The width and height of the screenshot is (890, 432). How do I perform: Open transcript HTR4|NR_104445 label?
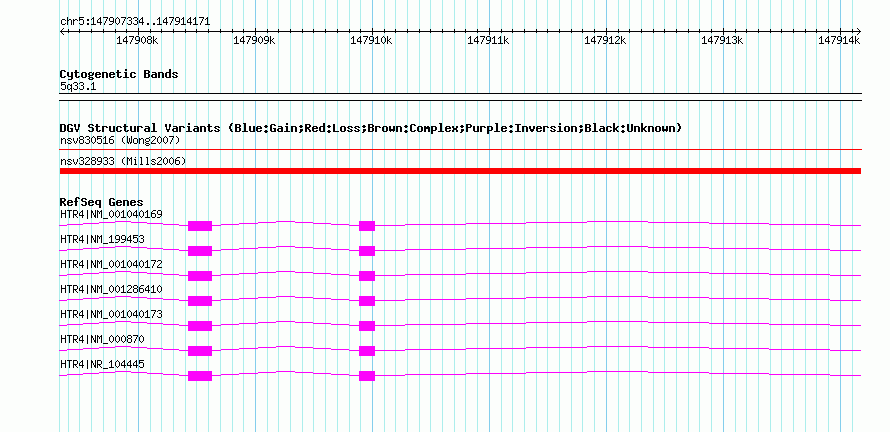pos(102,364)
